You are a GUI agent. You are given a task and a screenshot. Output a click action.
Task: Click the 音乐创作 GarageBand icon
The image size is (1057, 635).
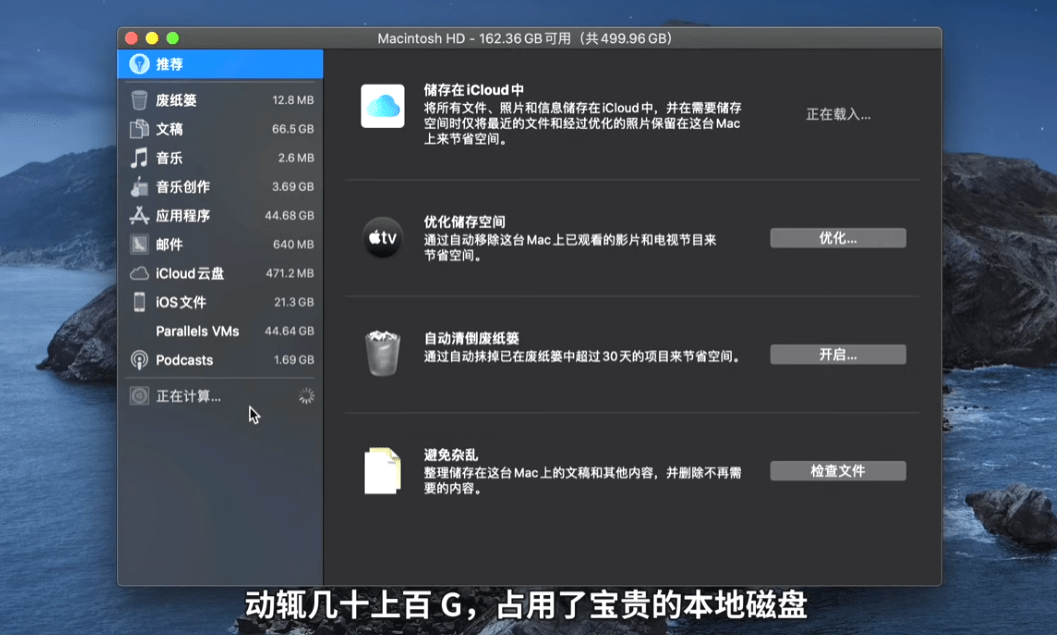[139, 187]
